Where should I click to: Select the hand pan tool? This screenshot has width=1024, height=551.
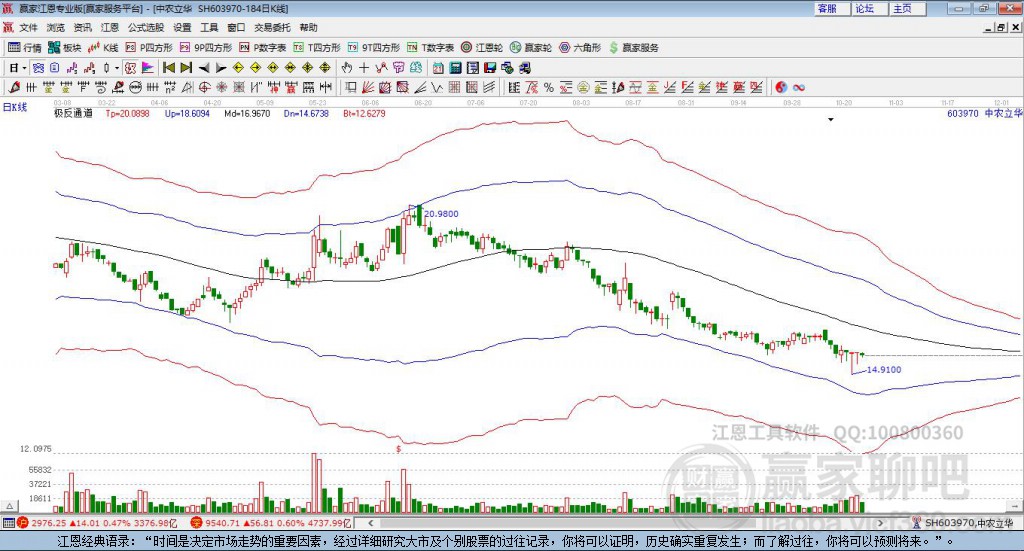[346, 68]
